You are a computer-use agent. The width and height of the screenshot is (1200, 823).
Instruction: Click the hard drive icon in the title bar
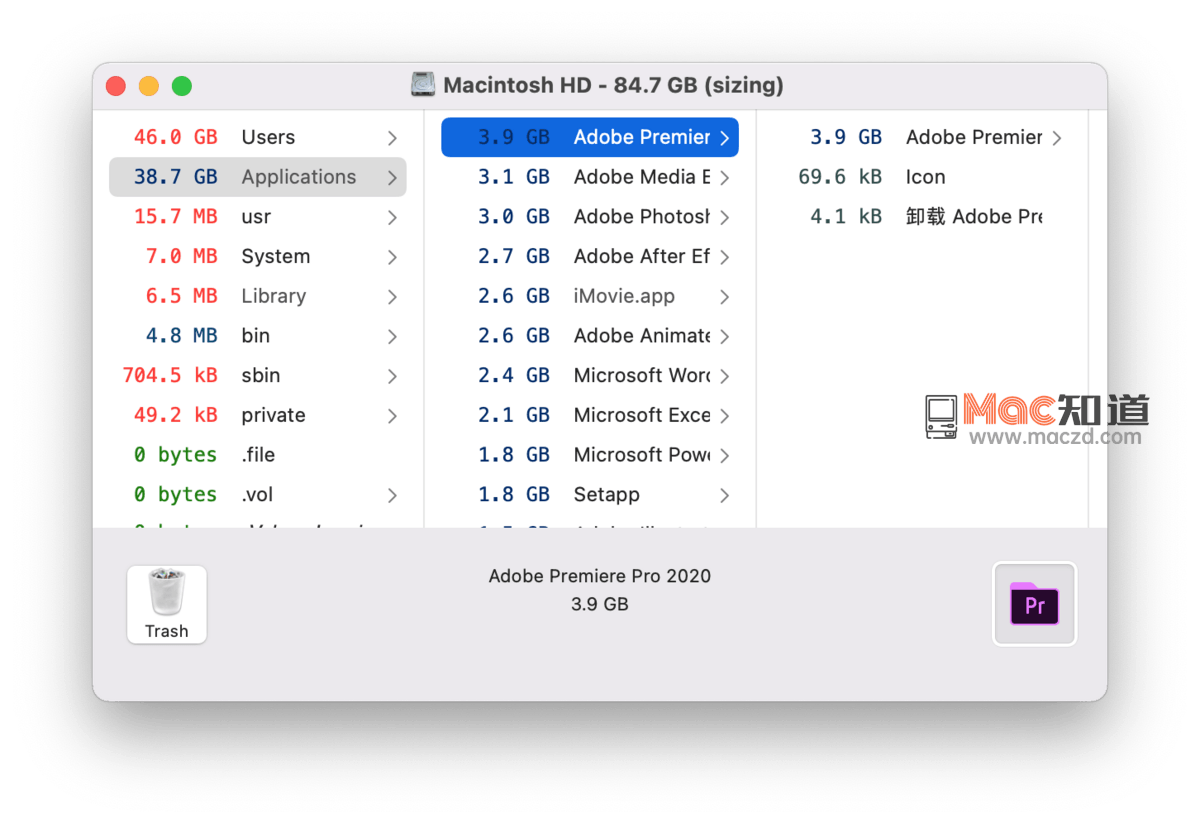click(423, 85)
